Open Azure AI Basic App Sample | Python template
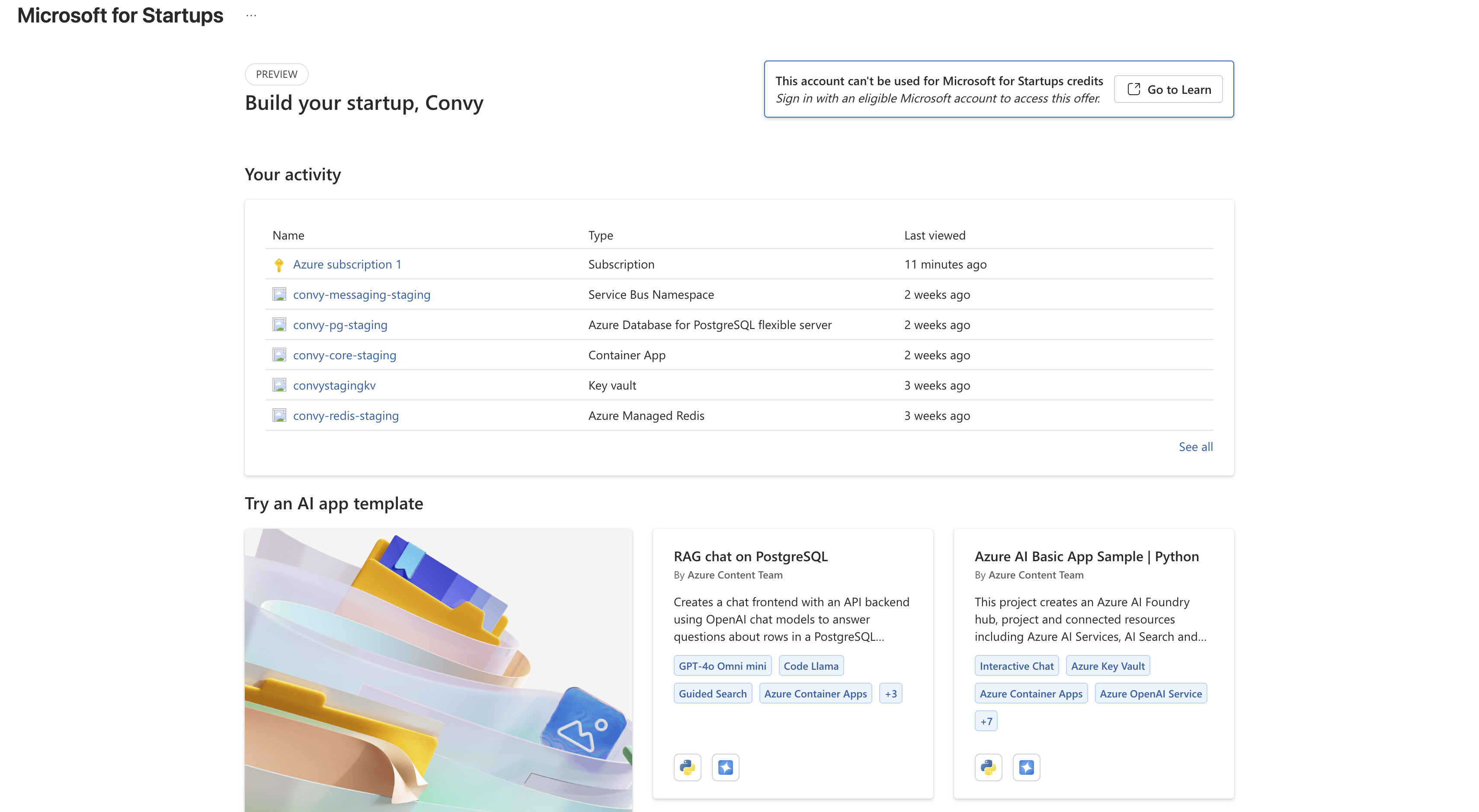This screenshot has width=1479, height=812. point(1086,556)
